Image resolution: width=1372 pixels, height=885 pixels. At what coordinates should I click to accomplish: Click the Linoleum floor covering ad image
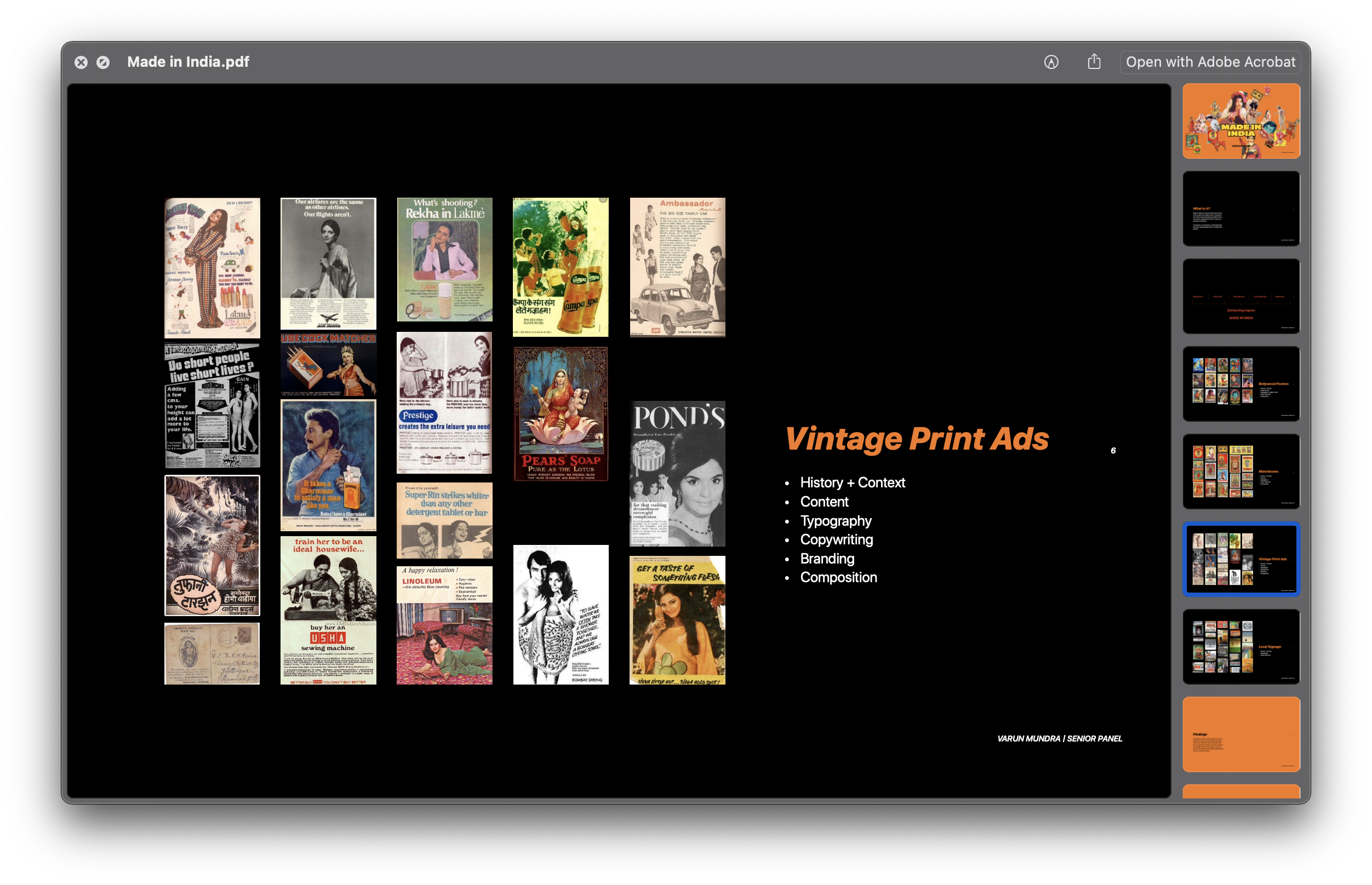(x=444, y=625)
